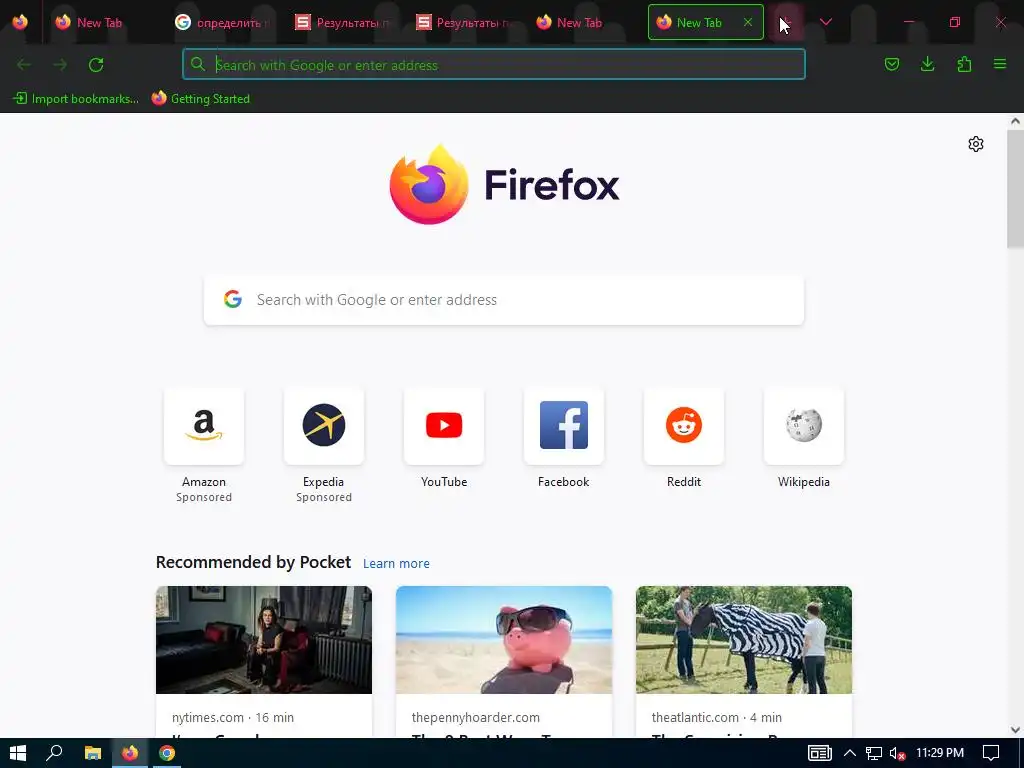Open a new tab with plus button

(x=786, y=22)
